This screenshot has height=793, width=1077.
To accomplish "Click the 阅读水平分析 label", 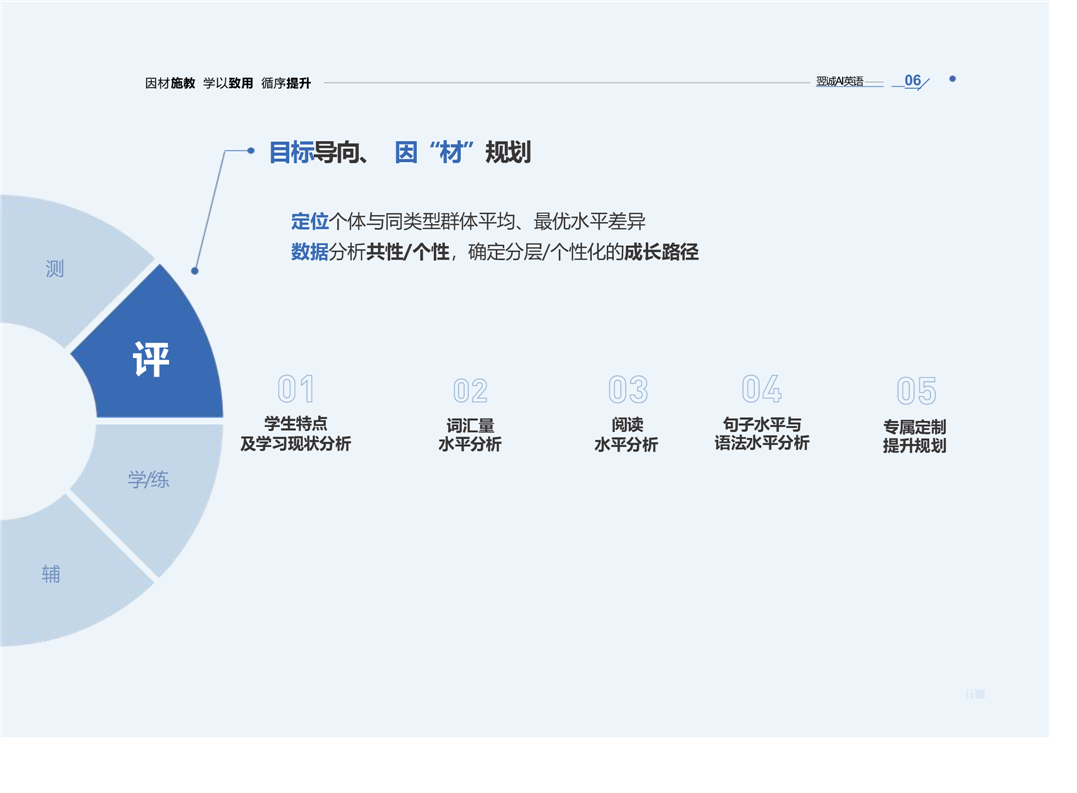I will [626, 435].
